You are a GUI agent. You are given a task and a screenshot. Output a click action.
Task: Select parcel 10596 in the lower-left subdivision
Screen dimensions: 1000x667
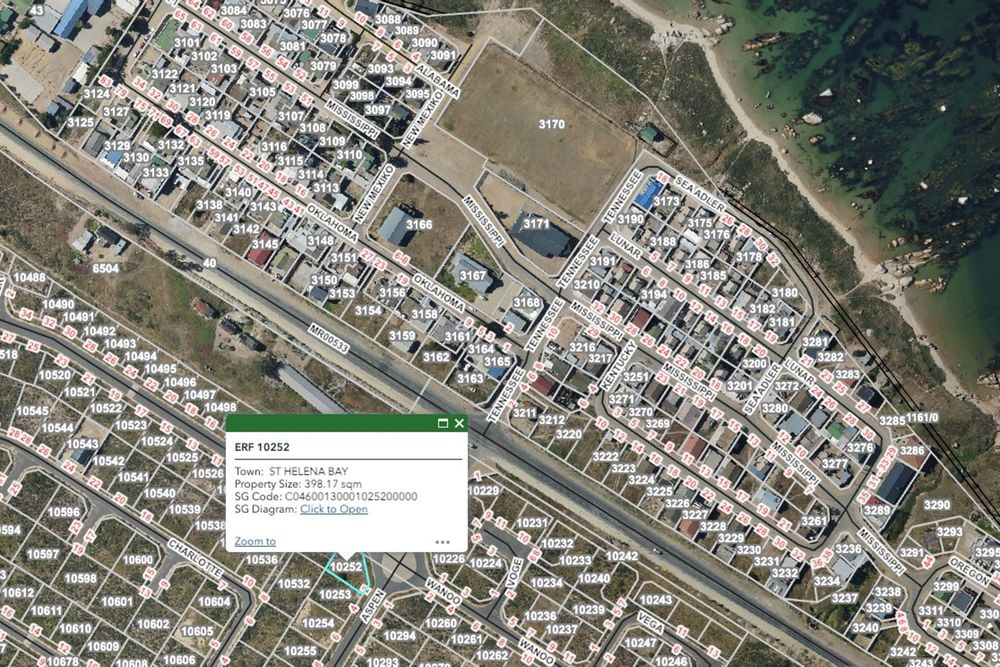[64, 511]
